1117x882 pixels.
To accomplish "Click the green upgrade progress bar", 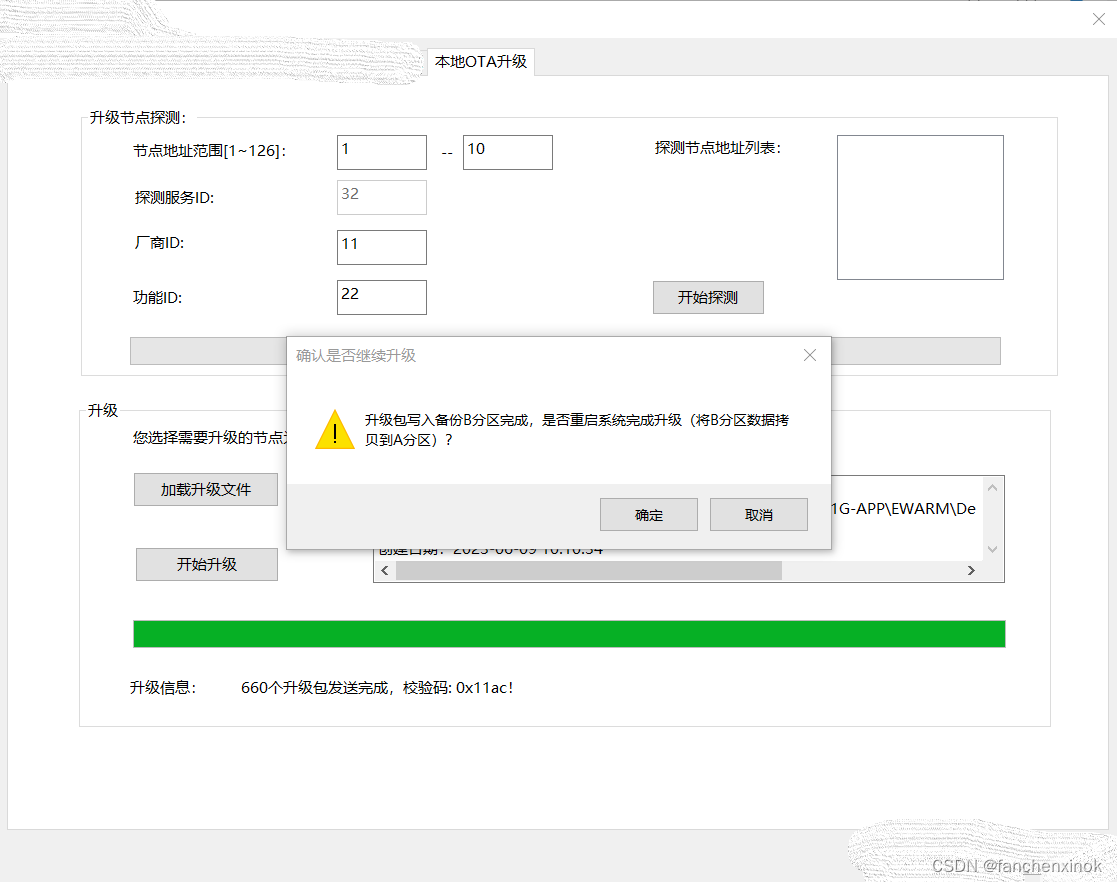I will pyautogui.click(x=569, y=633).
